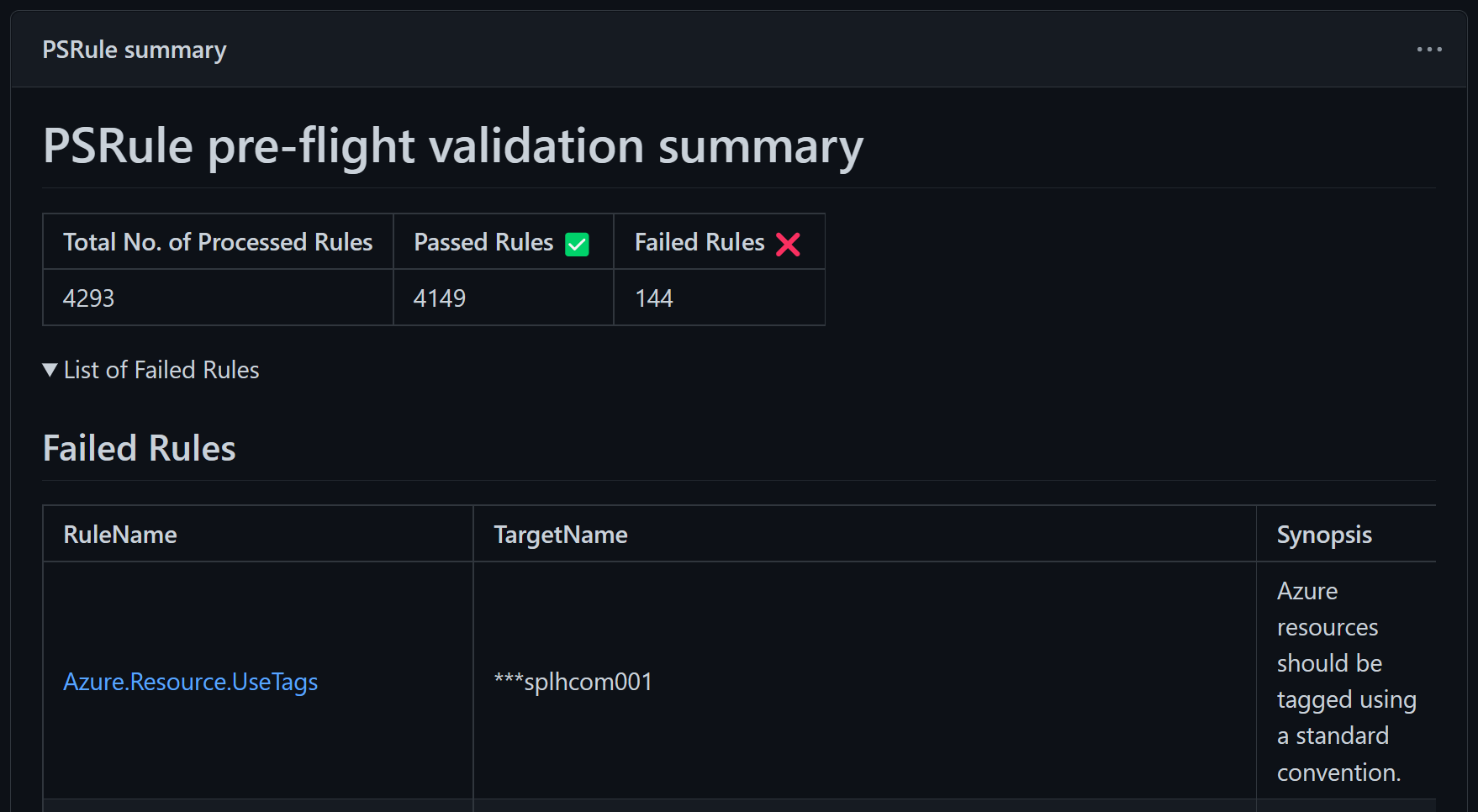
Task: Select the RuleName column header
Action: coord(120,534)
